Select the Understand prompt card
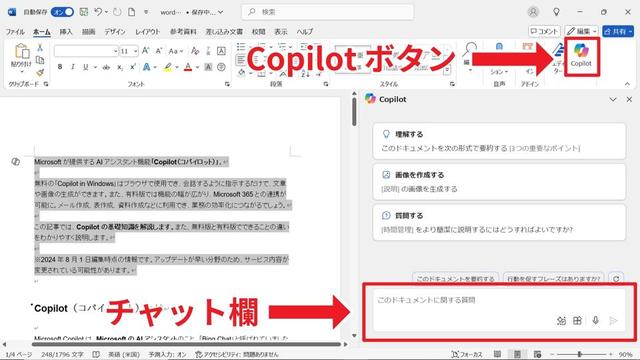The height and width of the screenshot is (360, 640). pos(499,141)
